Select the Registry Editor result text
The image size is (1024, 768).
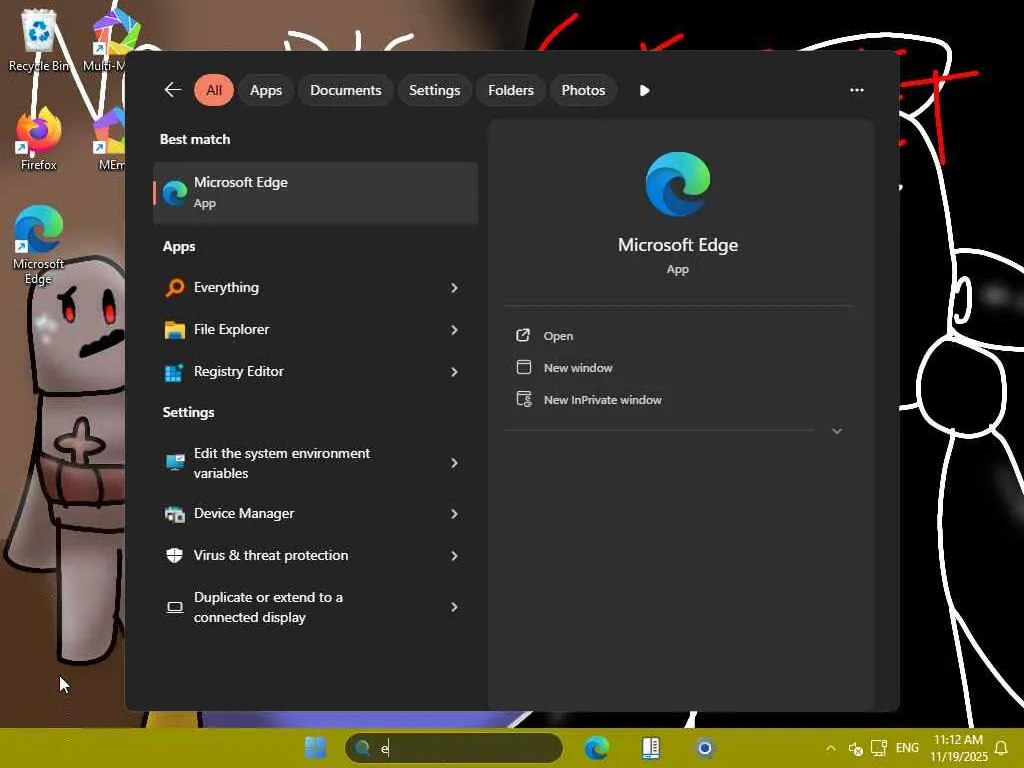point(238,371)
